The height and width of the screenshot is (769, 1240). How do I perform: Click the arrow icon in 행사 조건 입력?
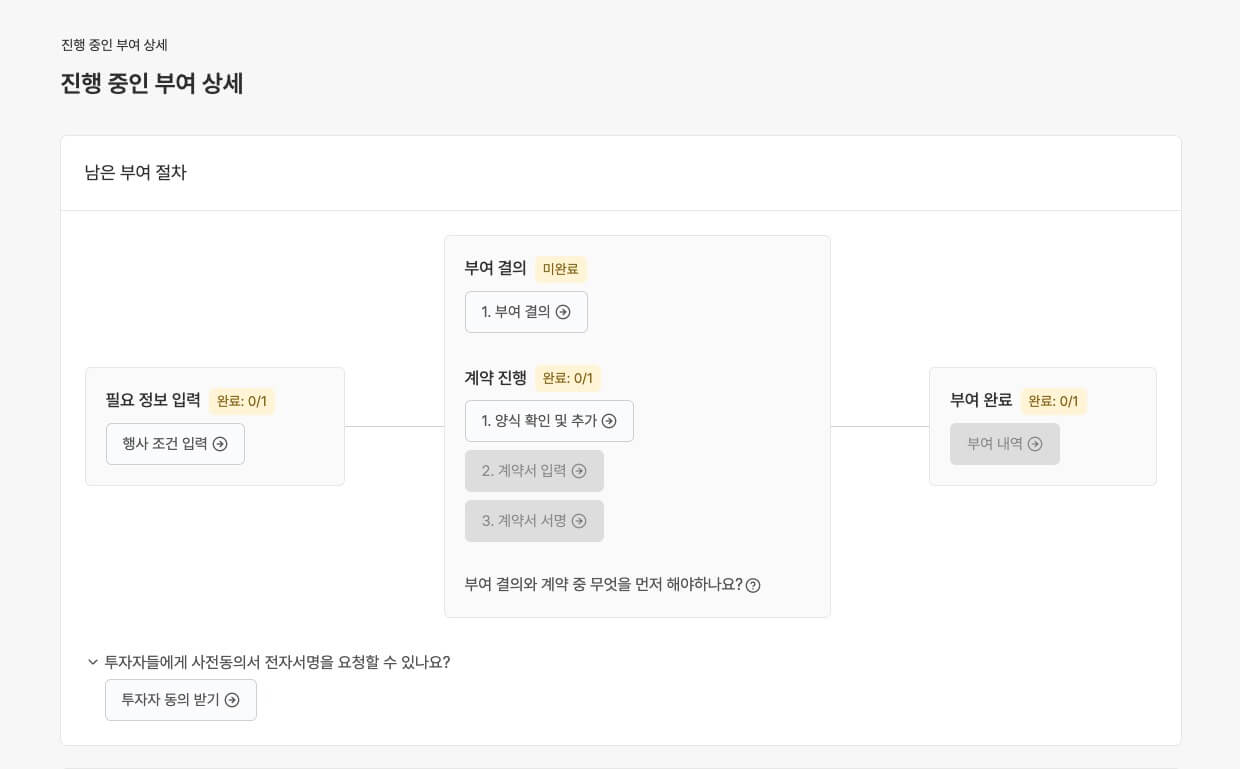[220, 444]
